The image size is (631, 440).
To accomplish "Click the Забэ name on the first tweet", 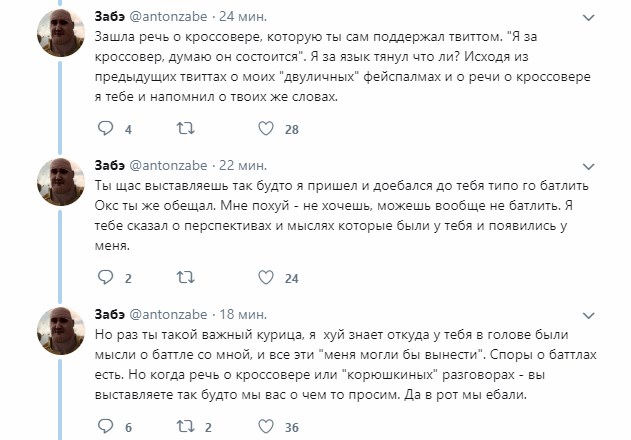I will point(108,15).
